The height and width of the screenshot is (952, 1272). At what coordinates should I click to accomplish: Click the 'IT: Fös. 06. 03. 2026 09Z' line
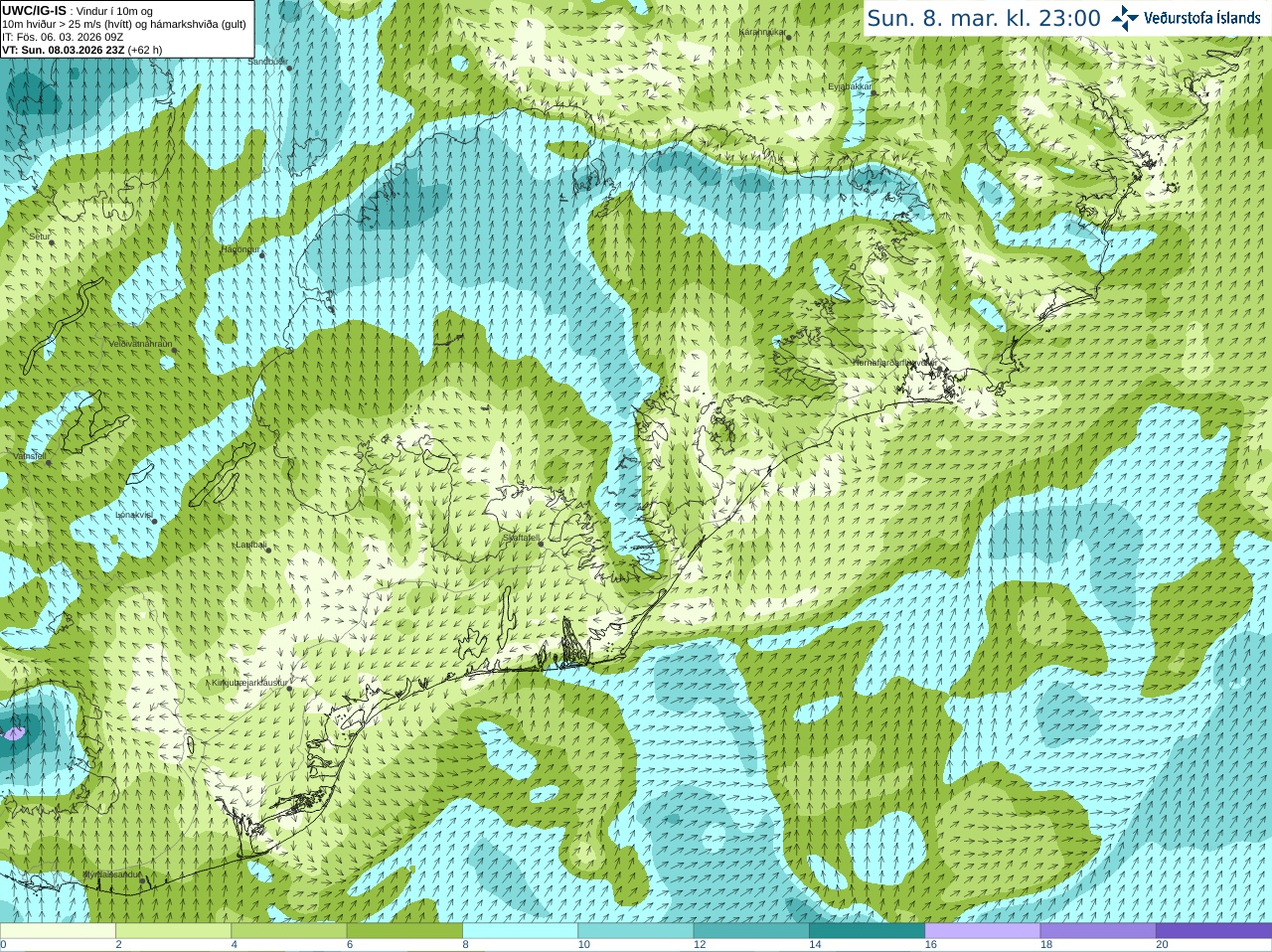(x=63, y=37)
